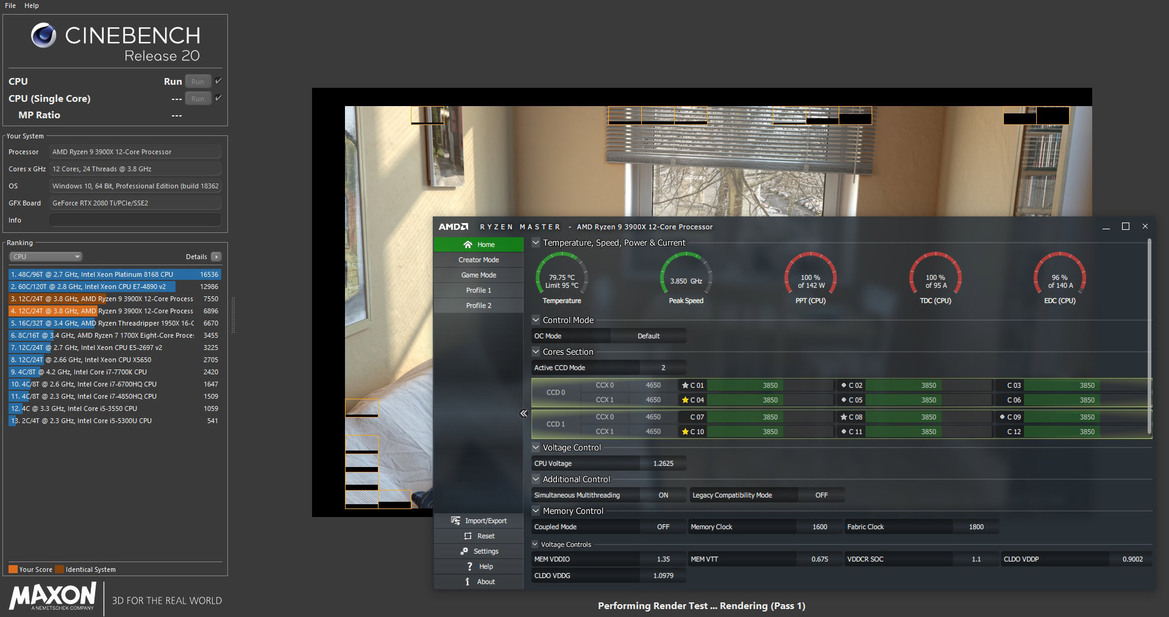Screen dimensions: 1169x617
Task: Collapse the Ryzen Master sidebar with double-chevron
Action: point(523,413)
